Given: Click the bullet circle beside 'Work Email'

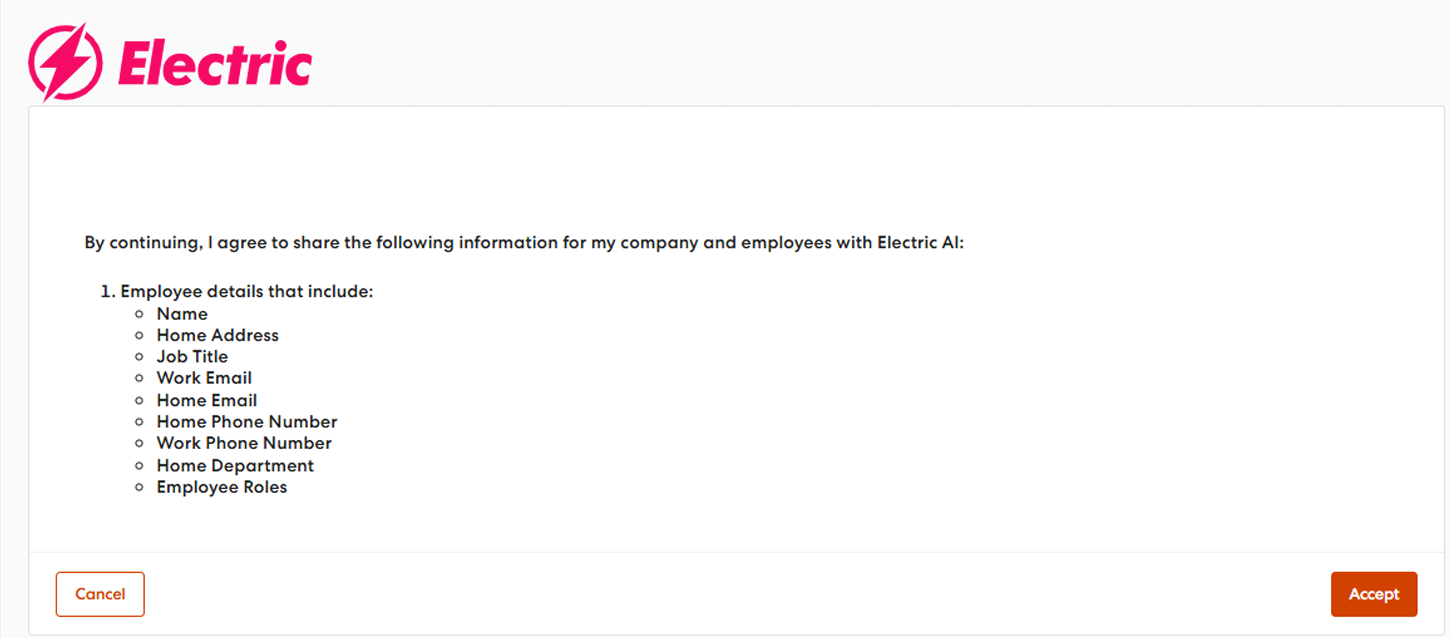Looking at the screenshot, I should [x=140, y=378].
